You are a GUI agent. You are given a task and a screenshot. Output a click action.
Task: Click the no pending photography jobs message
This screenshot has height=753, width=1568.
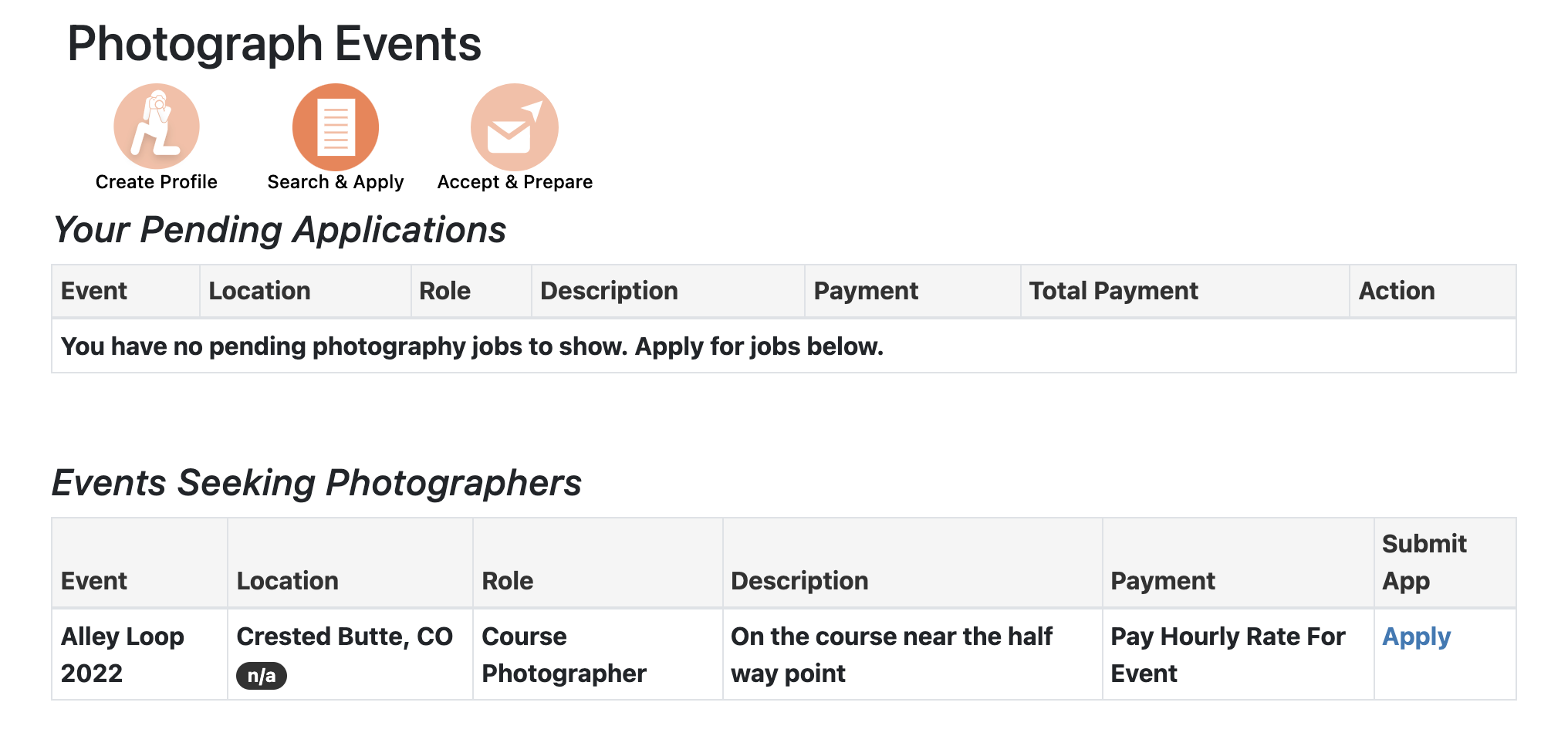[x=471, y=346]
